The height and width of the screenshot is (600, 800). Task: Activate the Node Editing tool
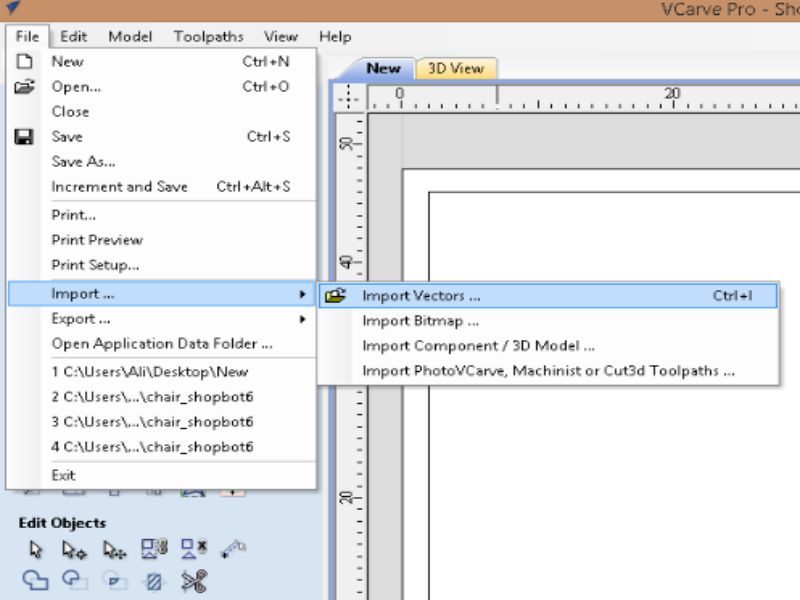pyautogui.click(x=74, y=549)
